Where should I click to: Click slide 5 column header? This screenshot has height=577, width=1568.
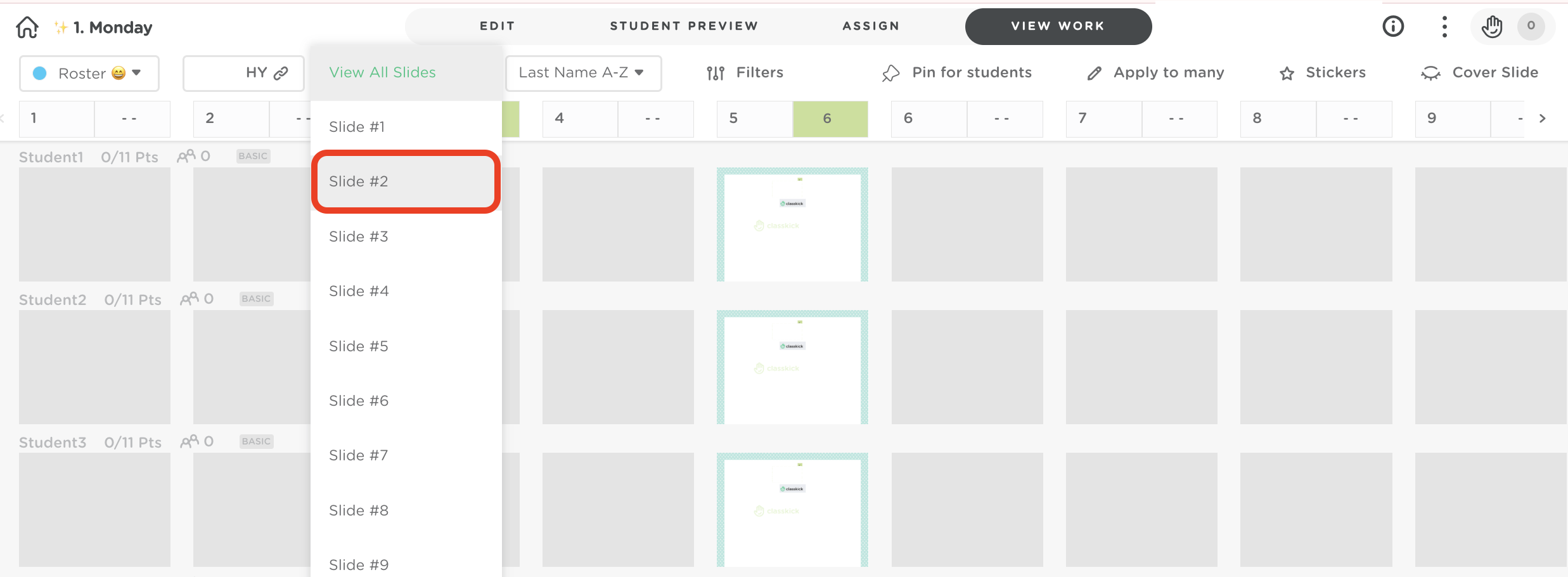click(x=755, y=119)
